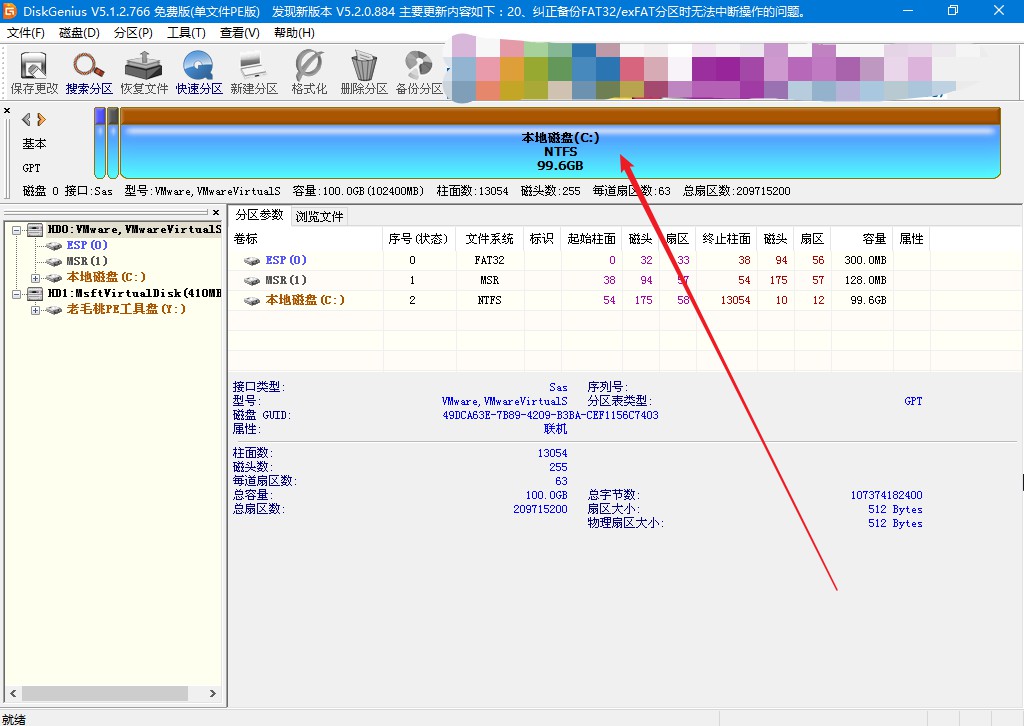The image size is (1024, 726).
Task: Click the tree horizontal scrollbar thumb
Action: [104, 693]
